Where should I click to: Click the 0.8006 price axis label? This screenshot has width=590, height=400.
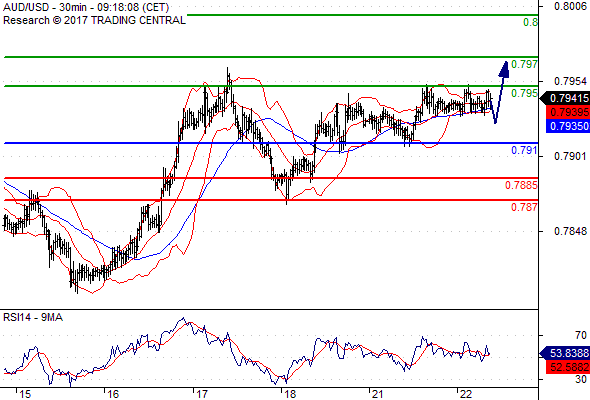[570, 6]
